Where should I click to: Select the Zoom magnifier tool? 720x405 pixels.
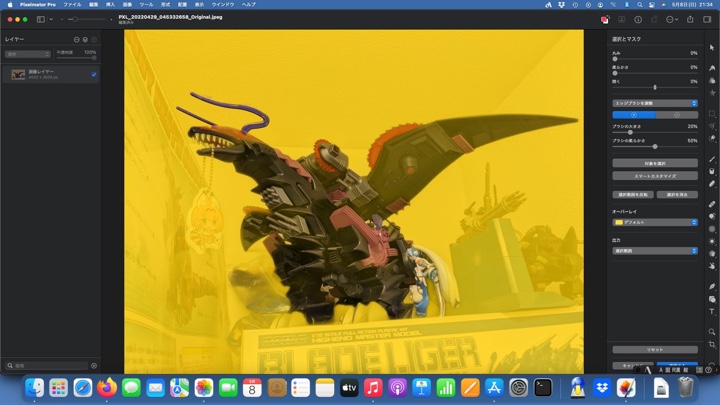pyautogui.click(x=712, y=332)
